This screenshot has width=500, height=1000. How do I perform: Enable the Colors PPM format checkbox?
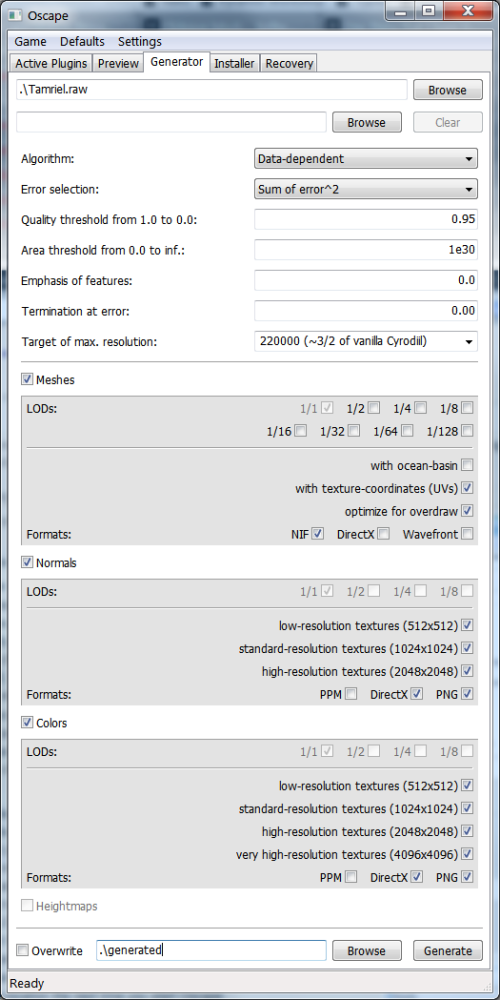tap(351, 877)
